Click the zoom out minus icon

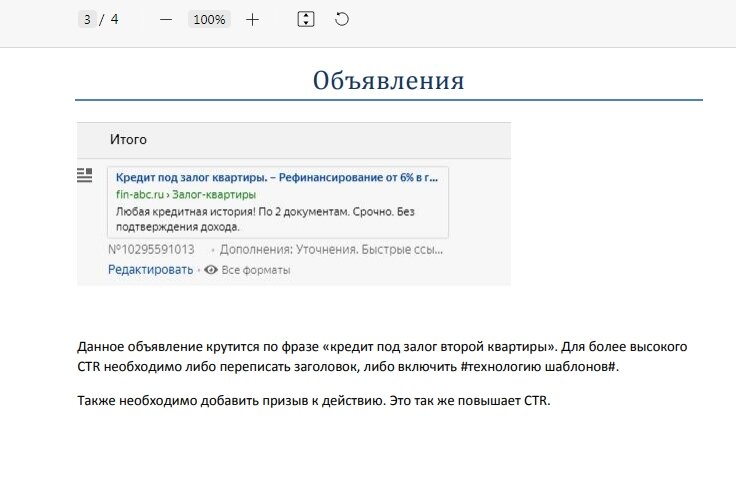pyautogui.click(x=166, y=20)
